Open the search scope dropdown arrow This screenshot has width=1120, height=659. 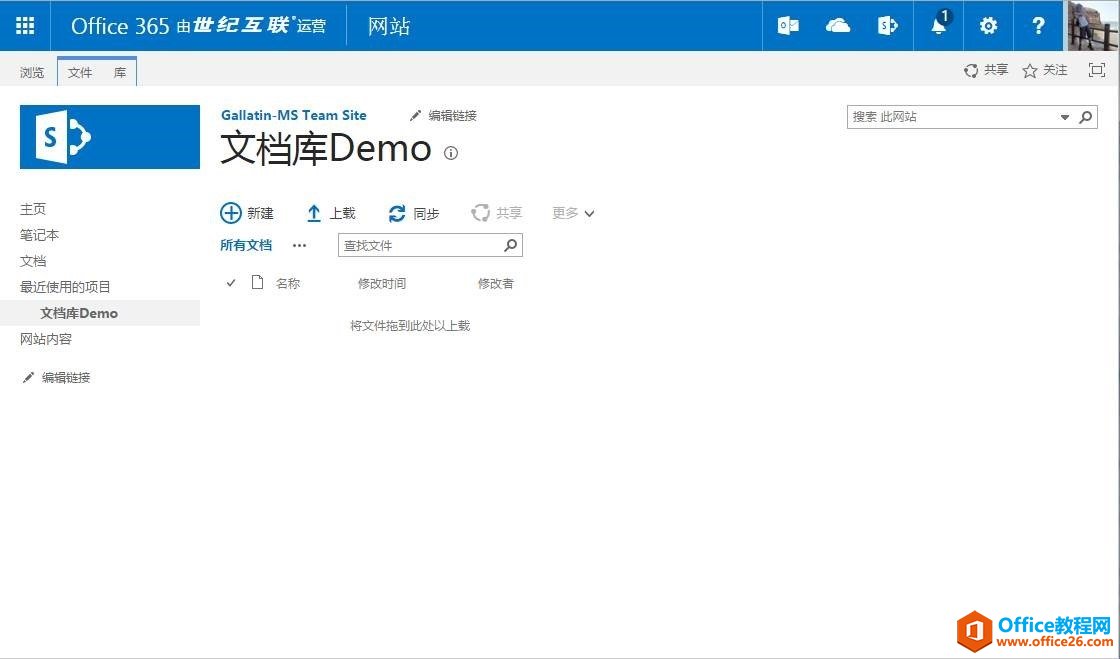(x=1064, y=117)
